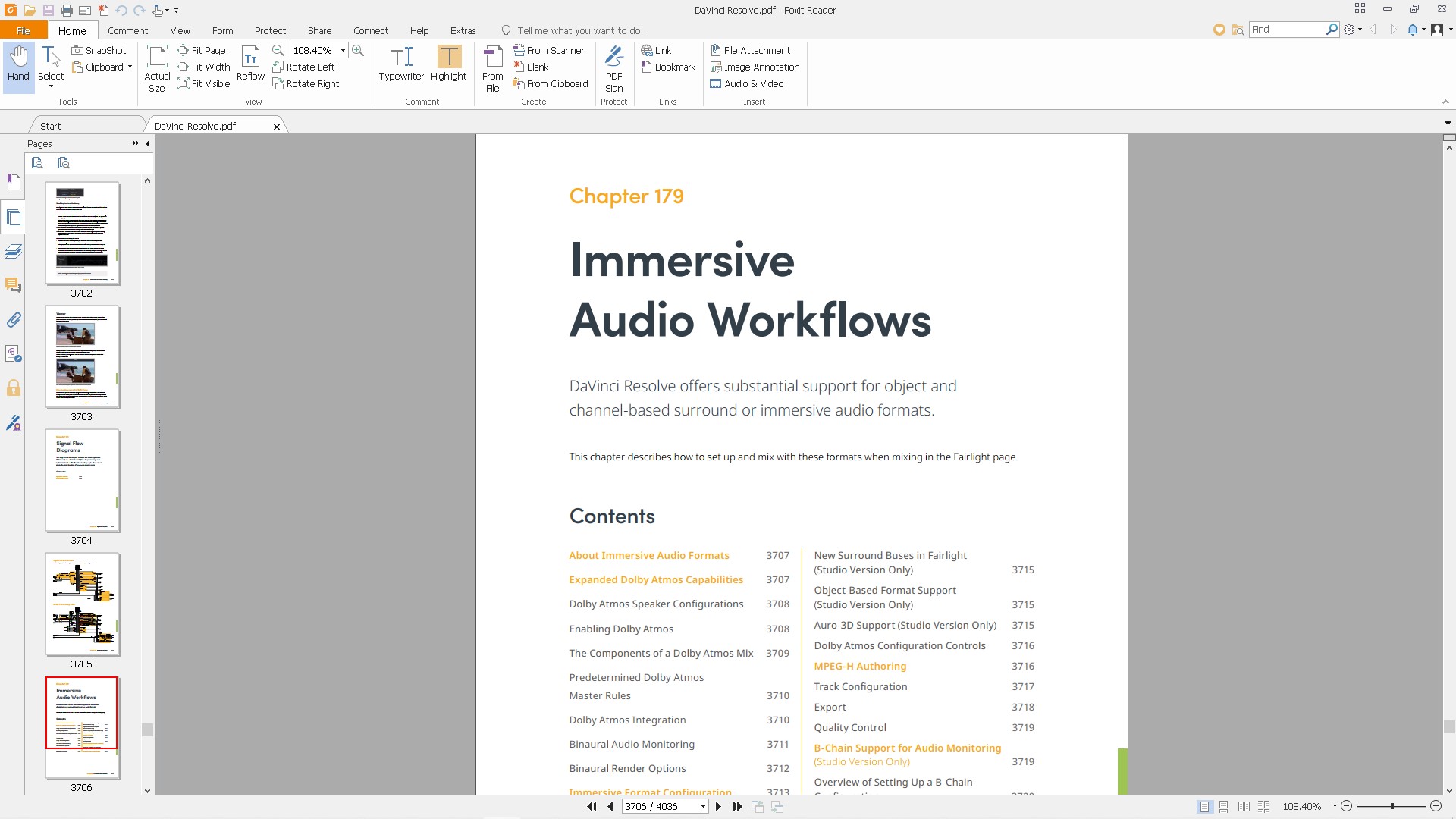Insert Audio & Video
Screen dimensions: 1456x819
747,83
